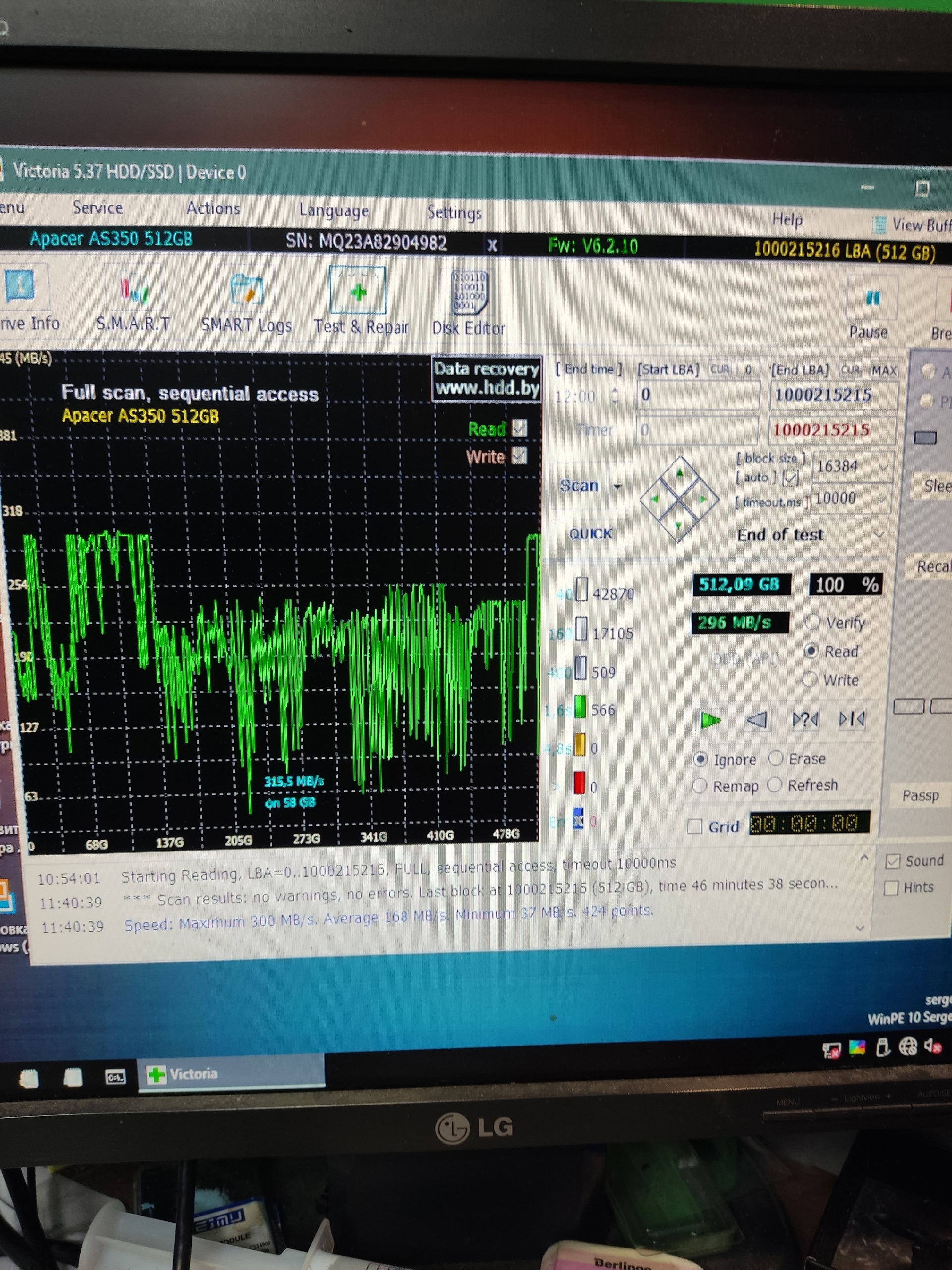
Task: Select the Remap radio option
Action: coord(700,785)
